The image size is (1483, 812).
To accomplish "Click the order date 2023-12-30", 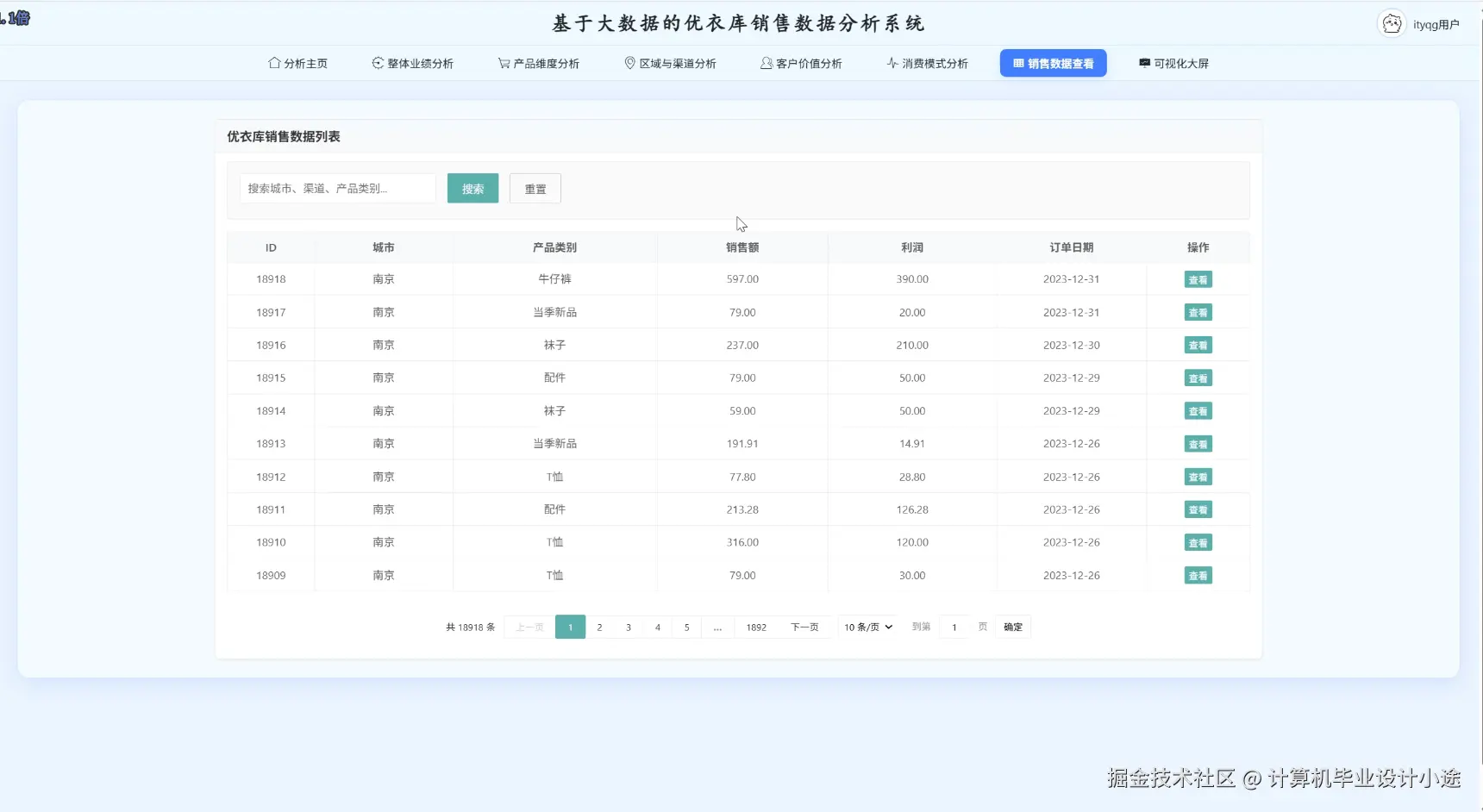I will 1072,345.
